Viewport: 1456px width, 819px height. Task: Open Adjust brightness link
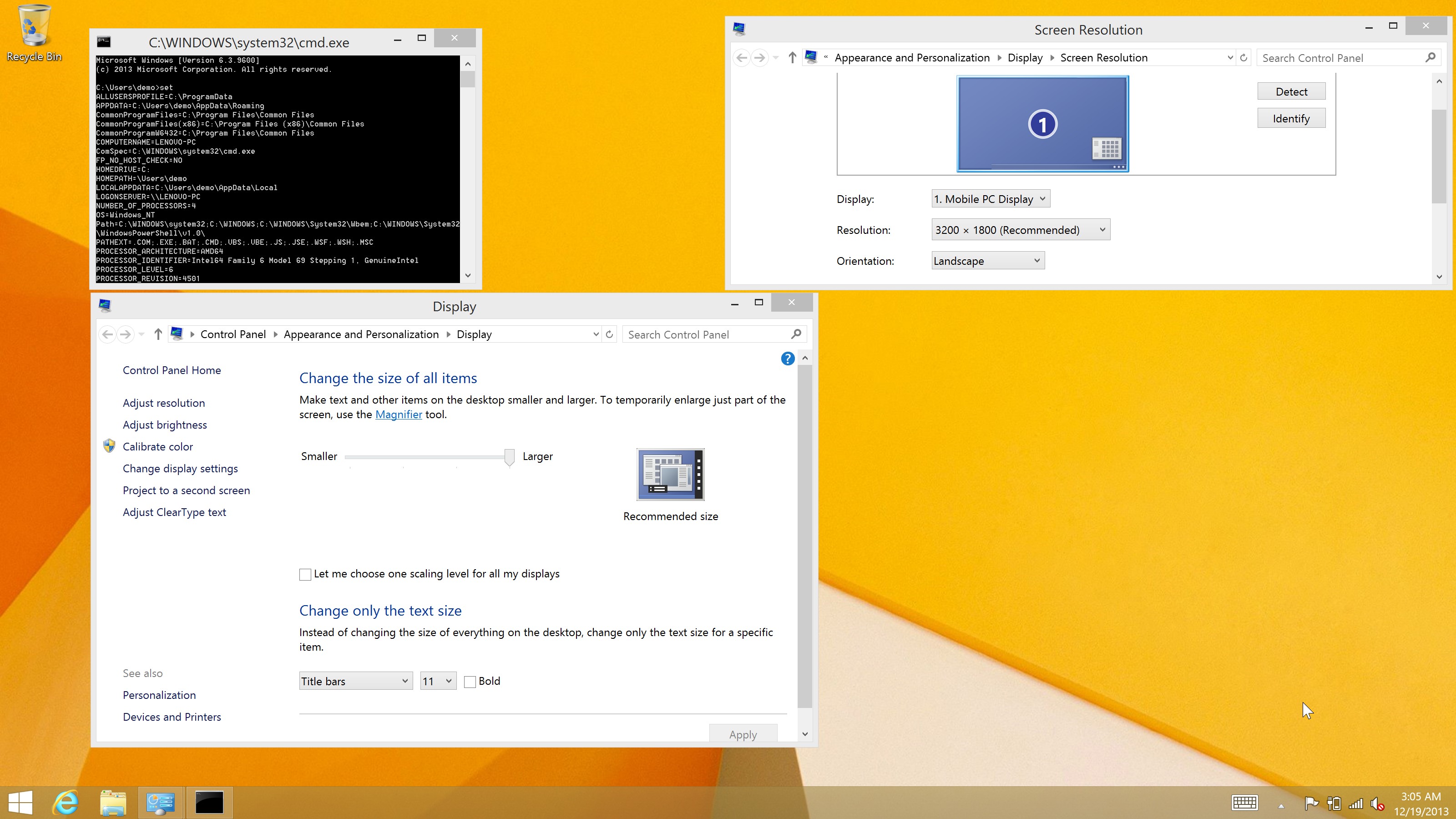coord(164,425)
